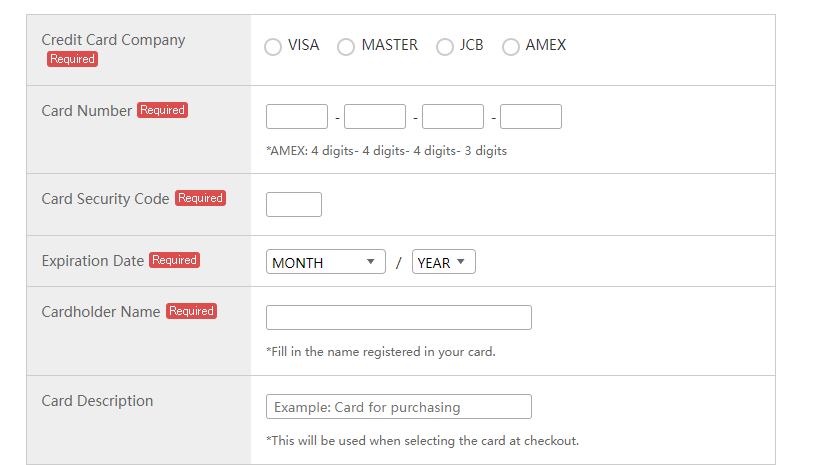Open the MONTH expiration dropdown
The height and width of the screenshot is (465, 818).
[x=325, y=262]
